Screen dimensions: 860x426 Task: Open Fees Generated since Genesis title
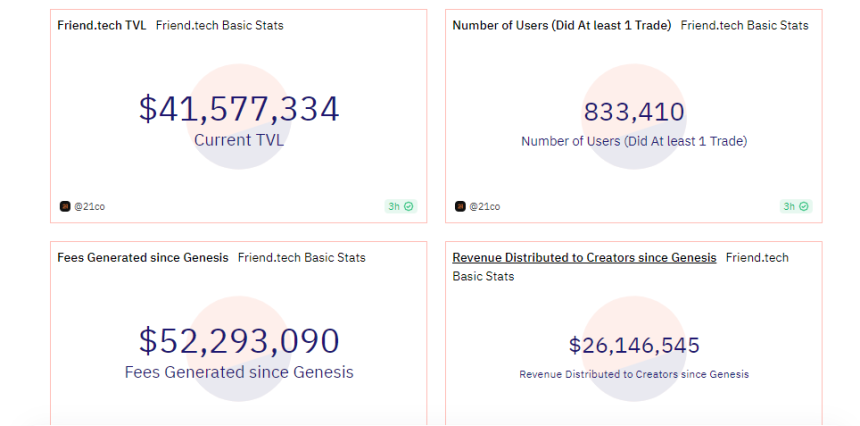pos(143,257)
